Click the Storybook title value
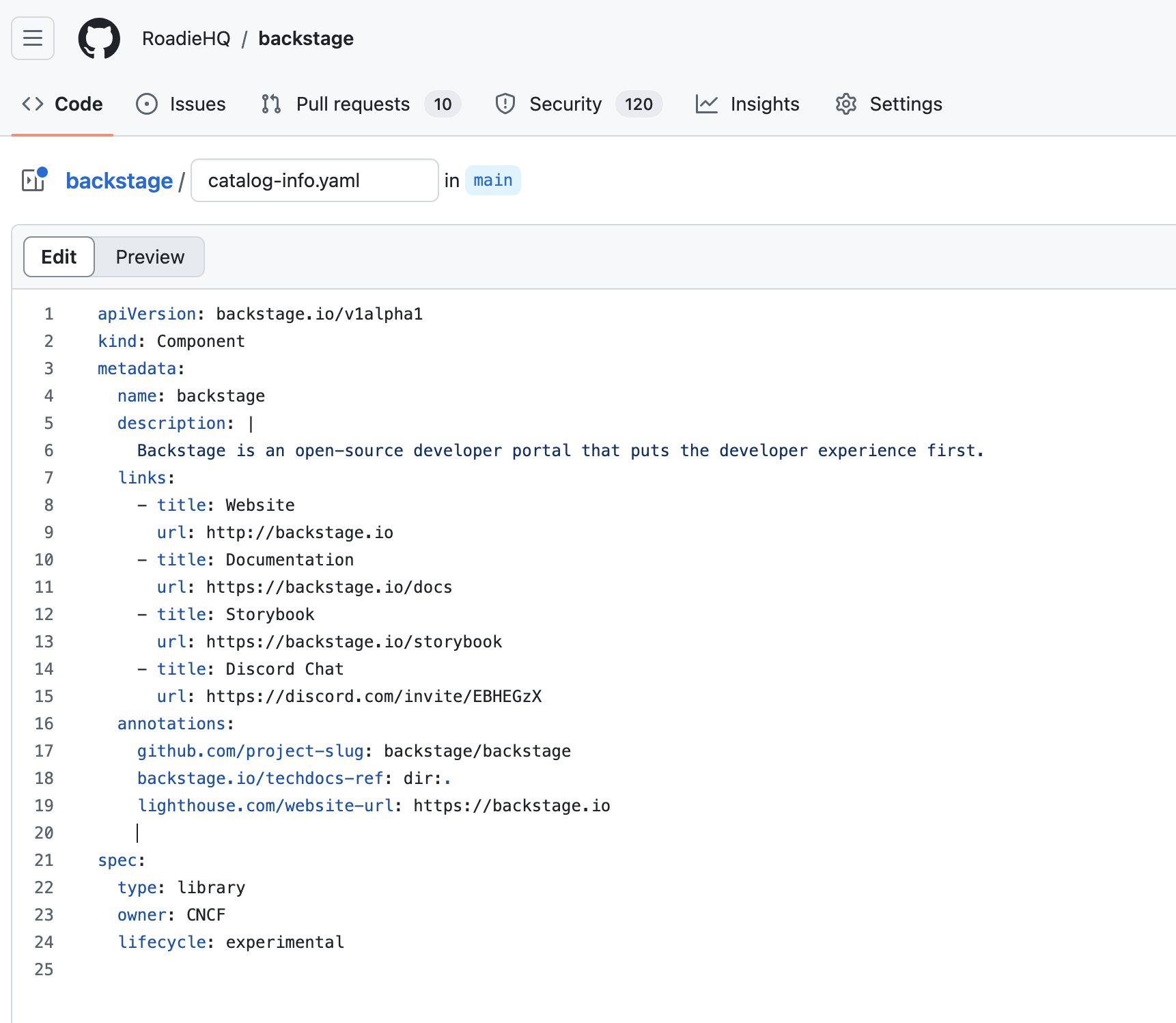Viewport: 1176px width, 1023px height. (270, 615)
